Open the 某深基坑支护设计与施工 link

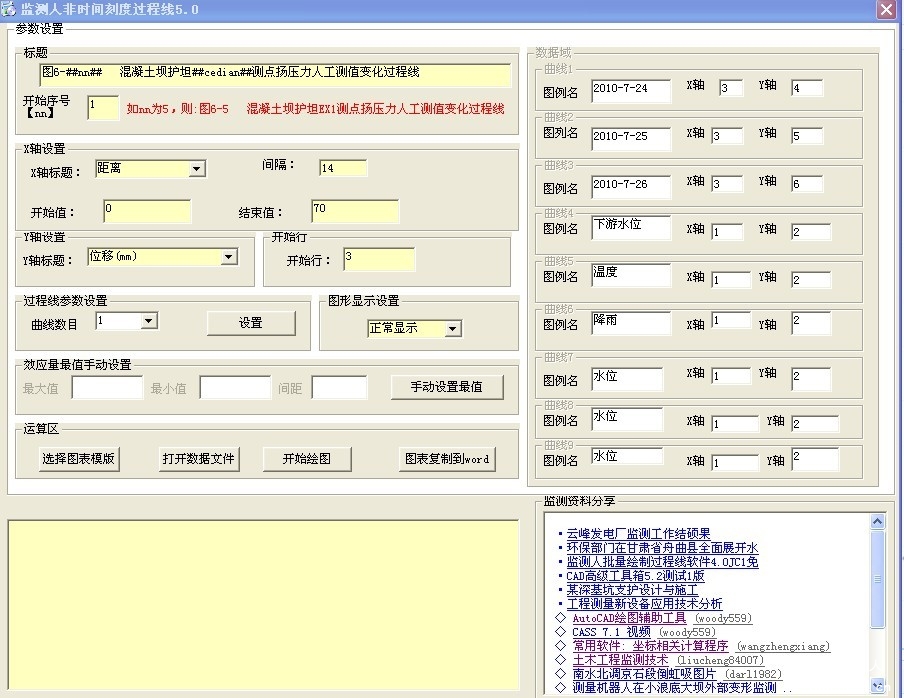(x=632, y=590)
